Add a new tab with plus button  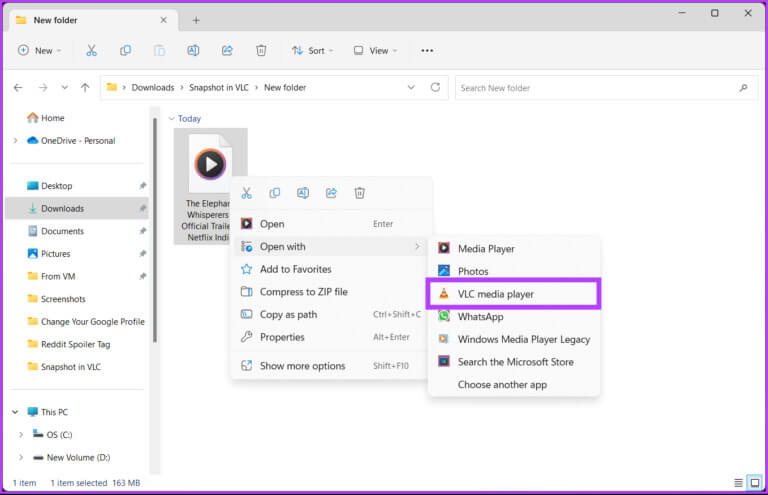pyautogui.click(x=196, y=20)
